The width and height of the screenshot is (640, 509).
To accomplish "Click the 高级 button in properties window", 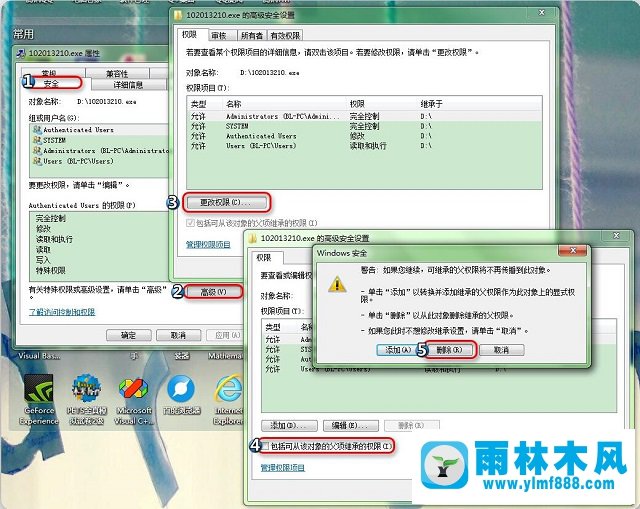I will [213, 292].
